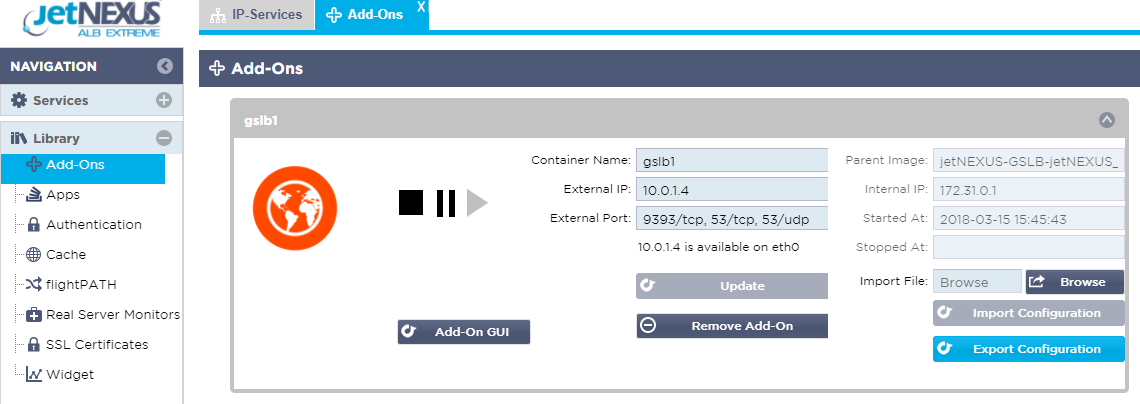Click the Import File path field

point(977,282)
